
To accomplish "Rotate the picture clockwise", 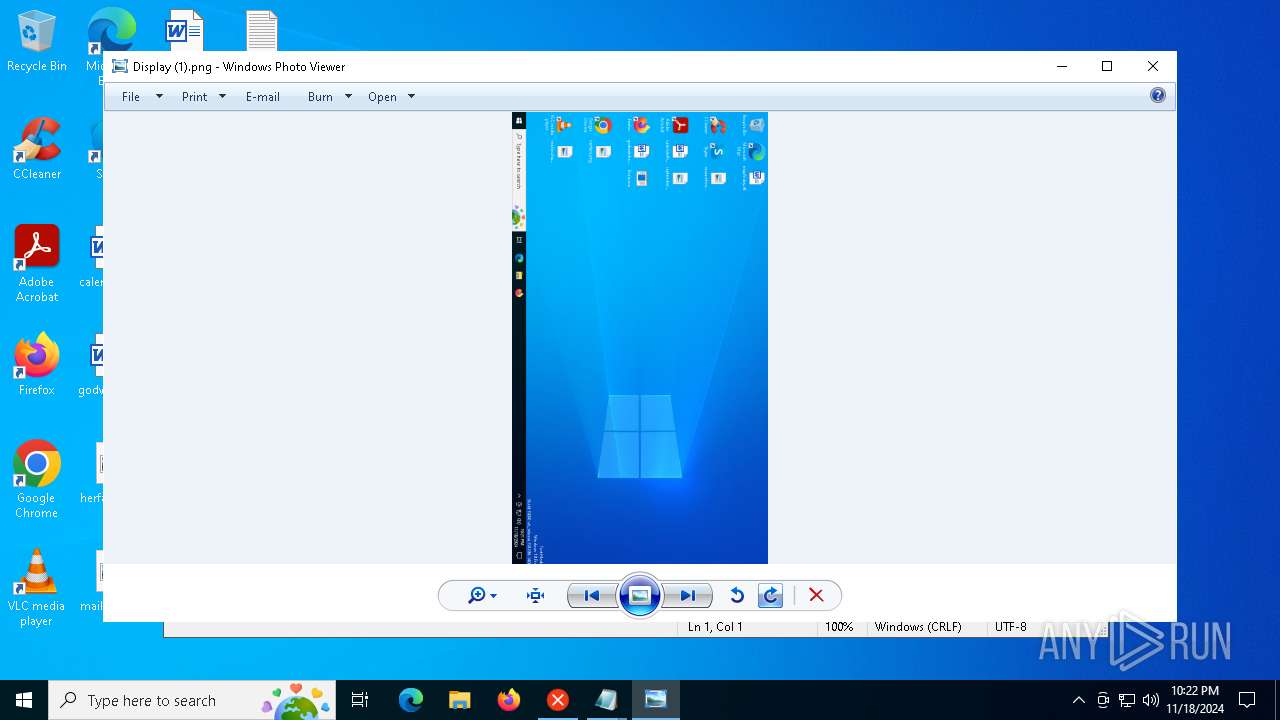I will coord(770,596).
